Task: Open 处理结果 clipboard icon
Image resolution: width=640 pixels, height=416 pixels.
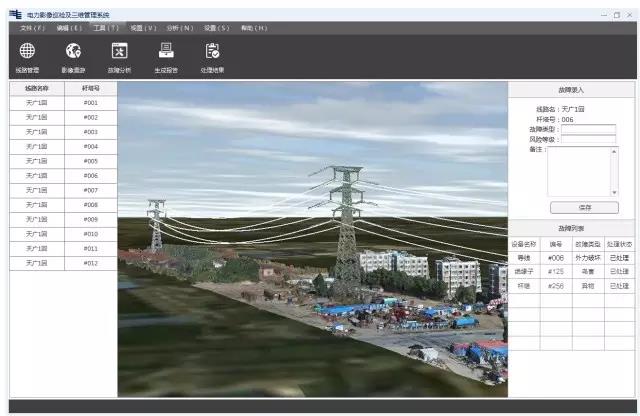Action: click(212, 52)
